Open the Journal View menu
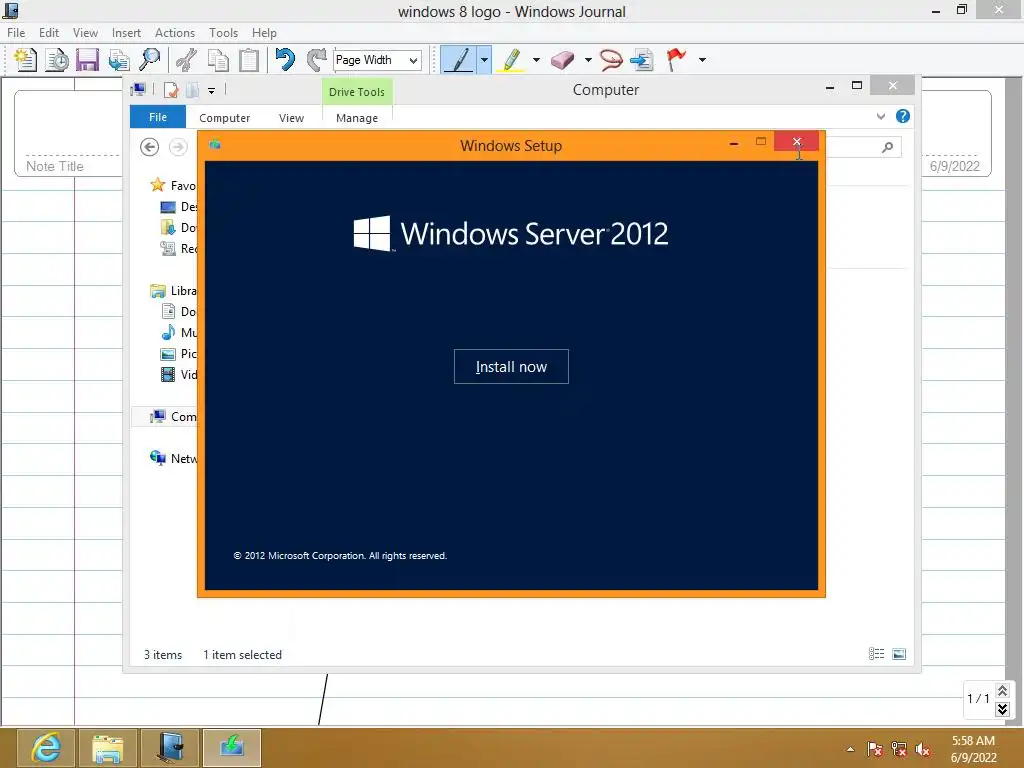 pos(85,33)
